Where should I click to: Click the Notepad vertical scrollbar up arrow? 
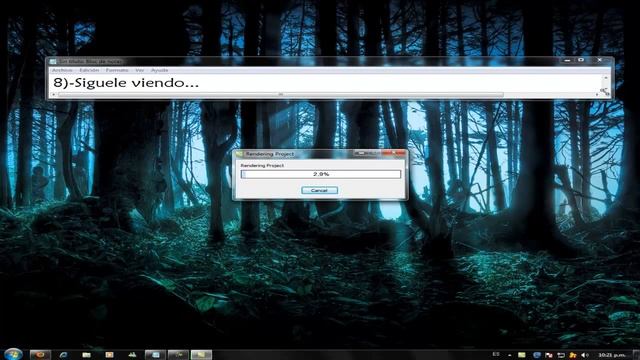605,78
